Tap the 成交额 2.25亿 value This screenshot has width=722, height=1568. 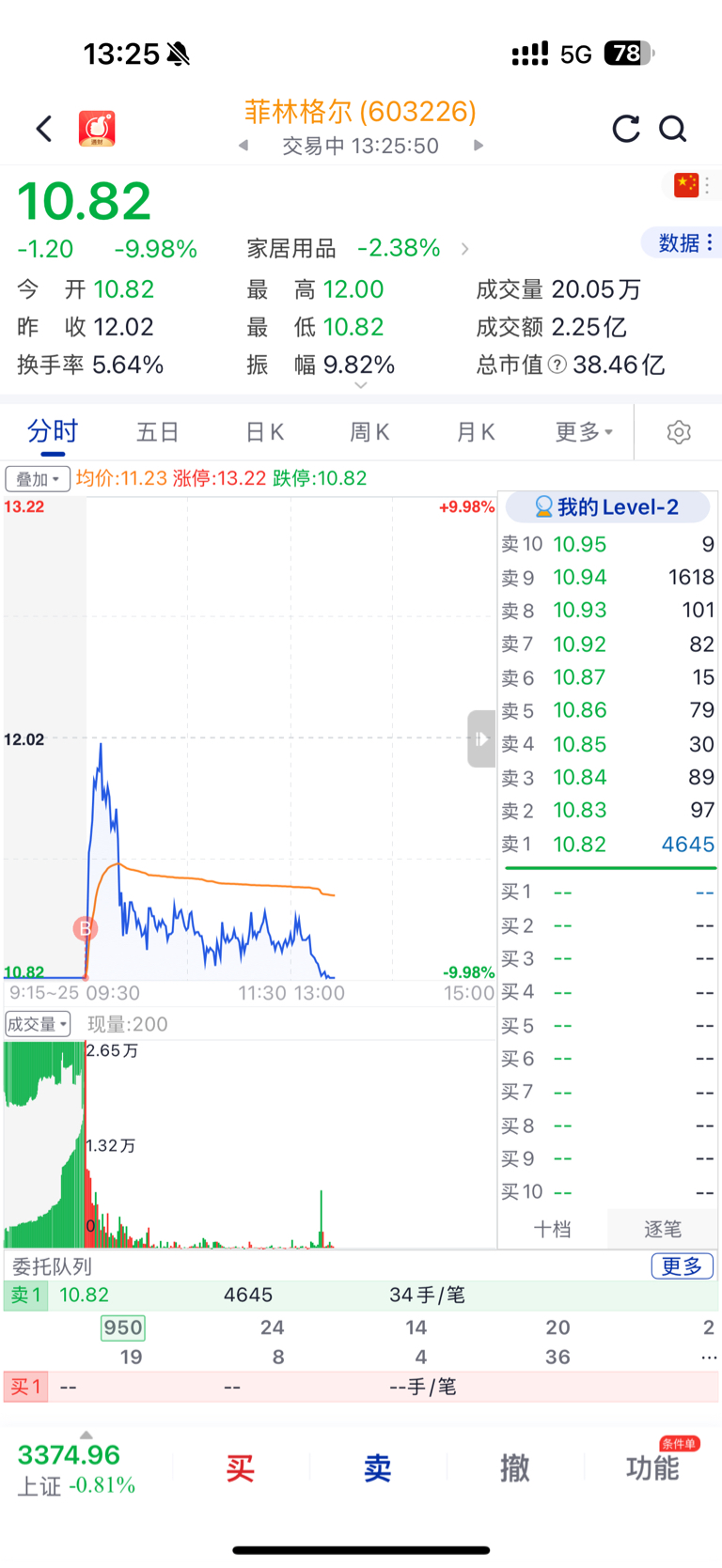tap(589, 327)
